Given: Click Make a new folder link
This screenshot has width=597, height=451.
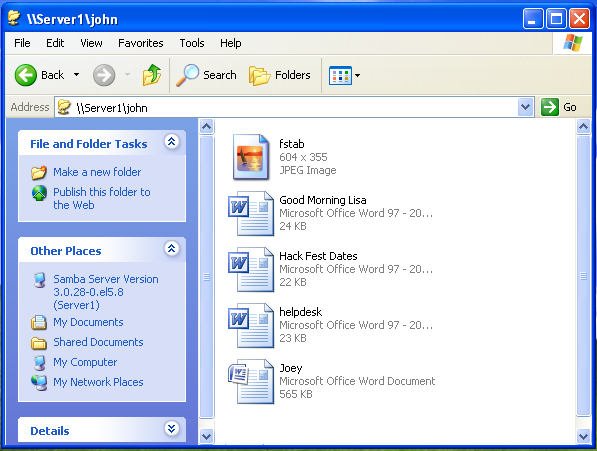Looking at the screenshot, I should 97,172.
